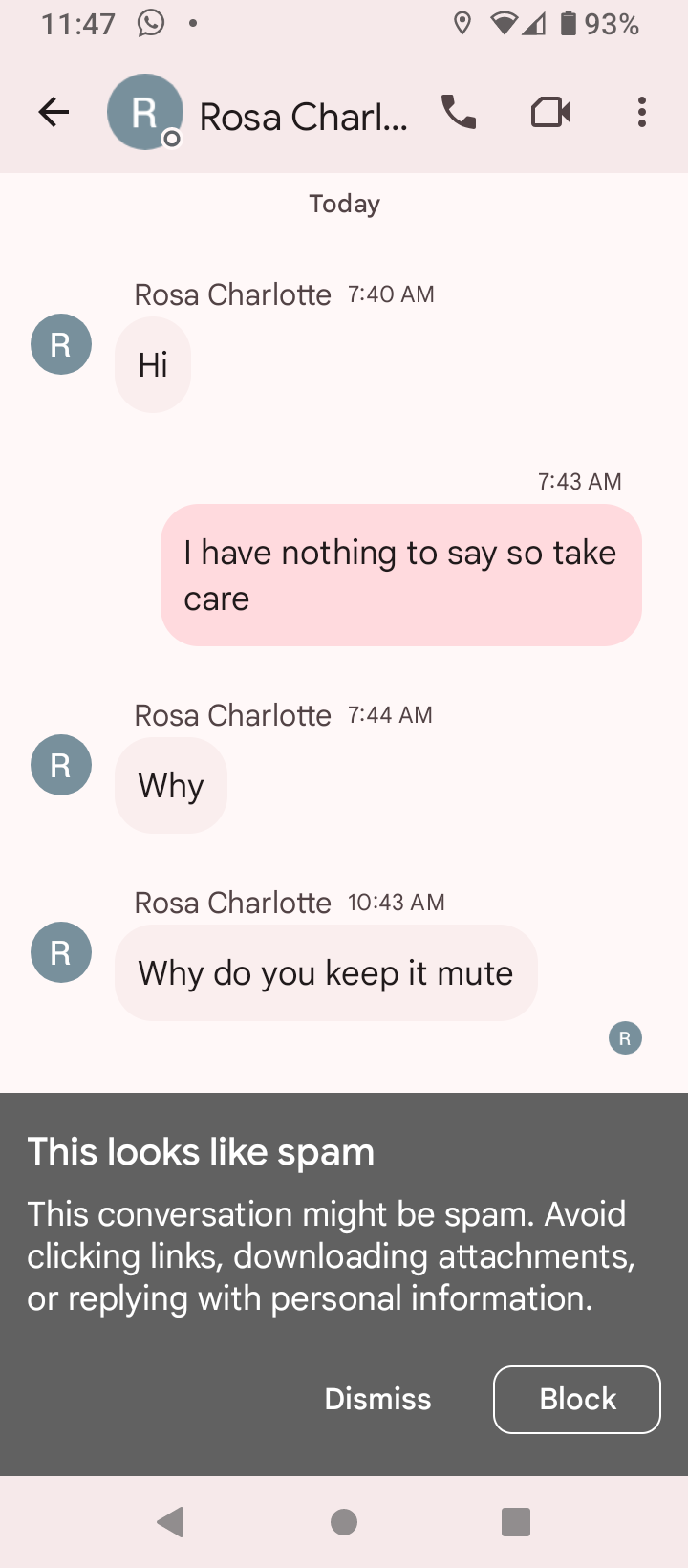
Task: Select the "I have nothing to say" bubble
Action: [x=401, y=575]
